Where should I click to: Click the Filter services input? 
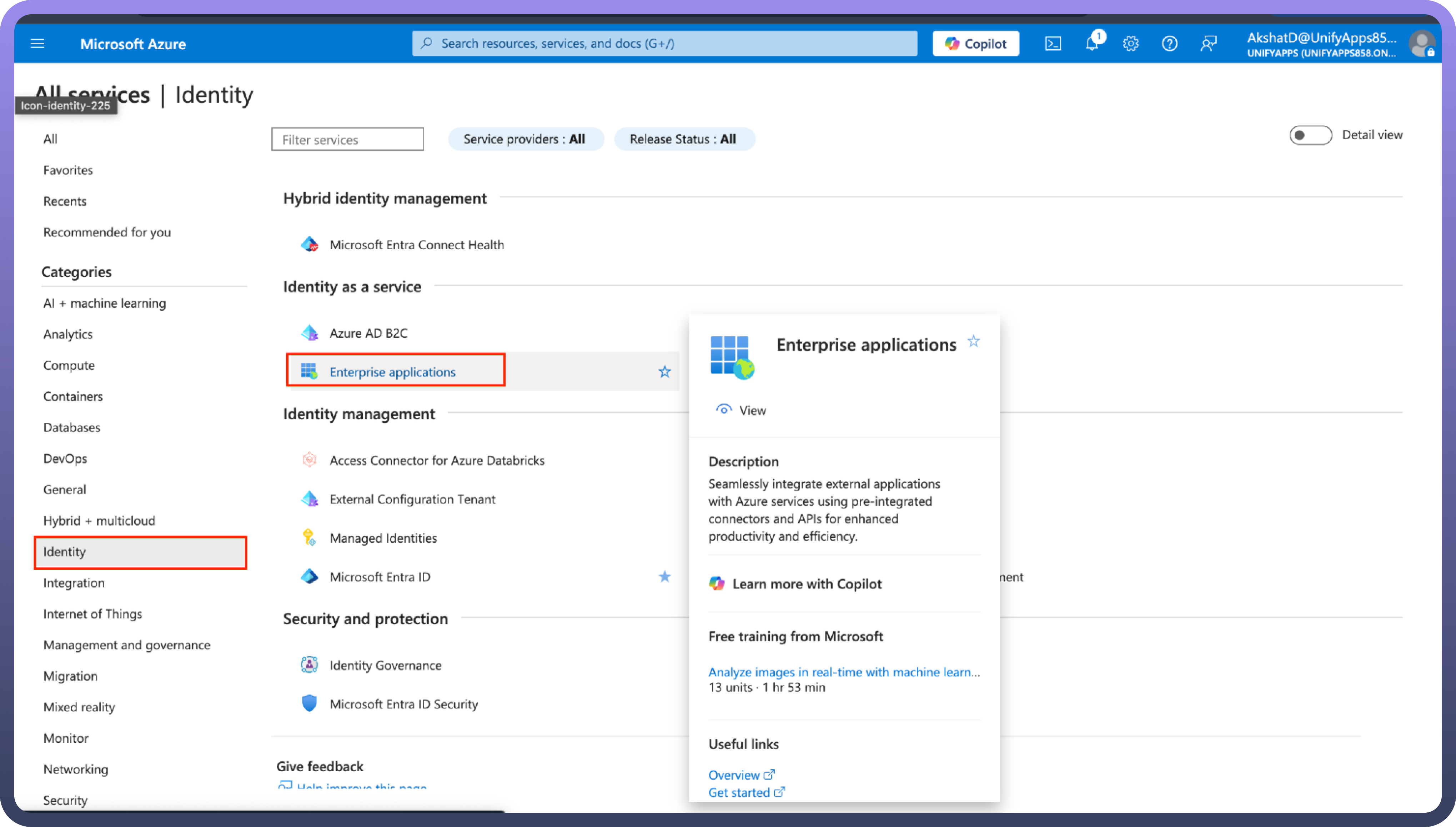click(x=347, y=139)
